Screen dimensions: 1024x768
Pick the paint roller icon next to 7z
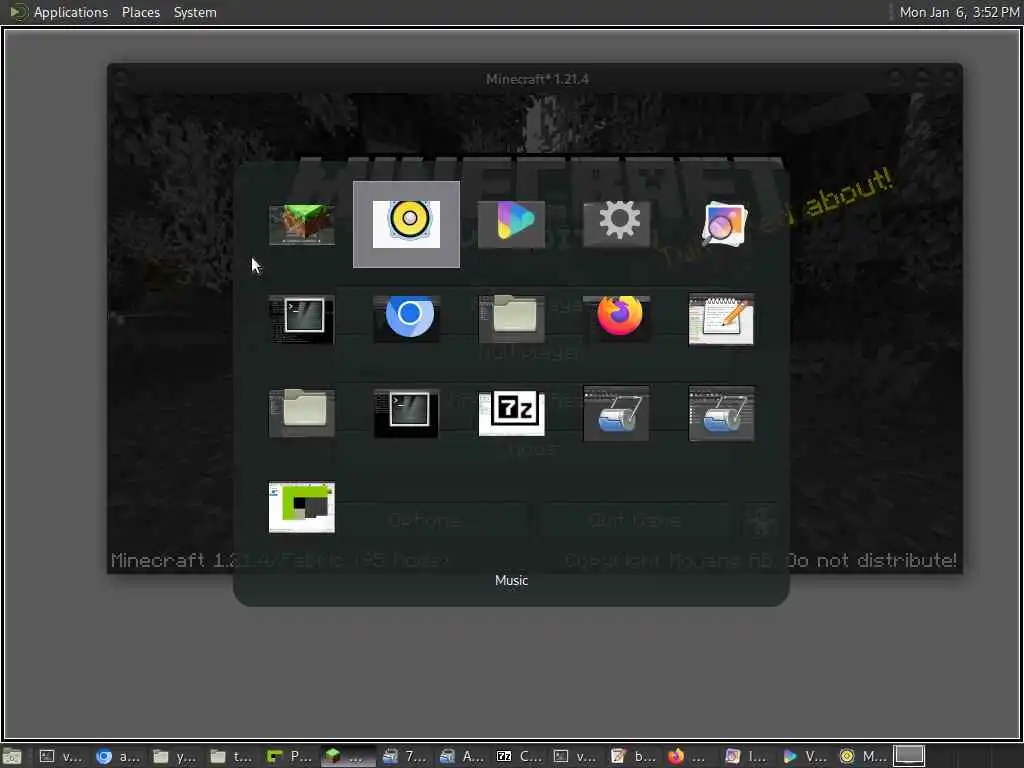(x=616, y=413)
